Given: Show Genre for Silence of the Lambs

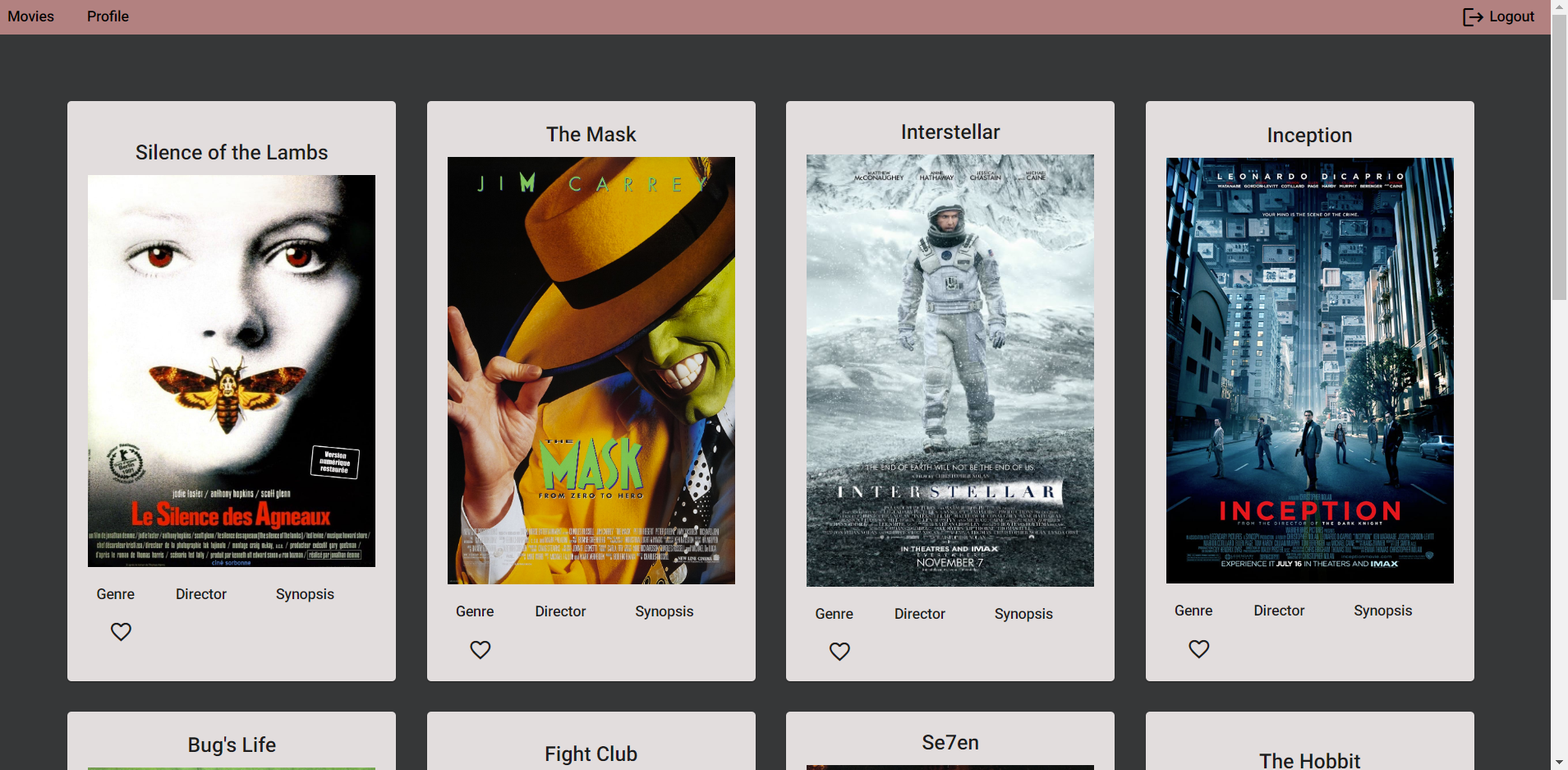Looking at the screenshot, I should click(x=116, y=594).
